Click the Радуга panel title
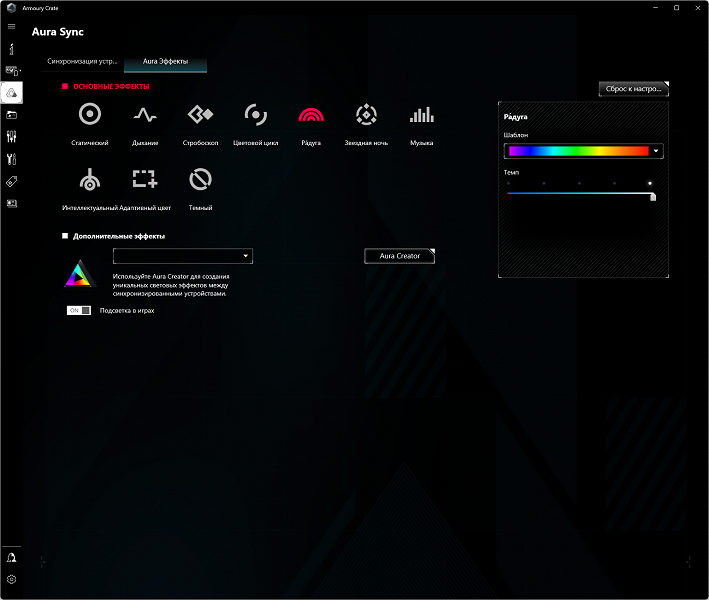 515,117
